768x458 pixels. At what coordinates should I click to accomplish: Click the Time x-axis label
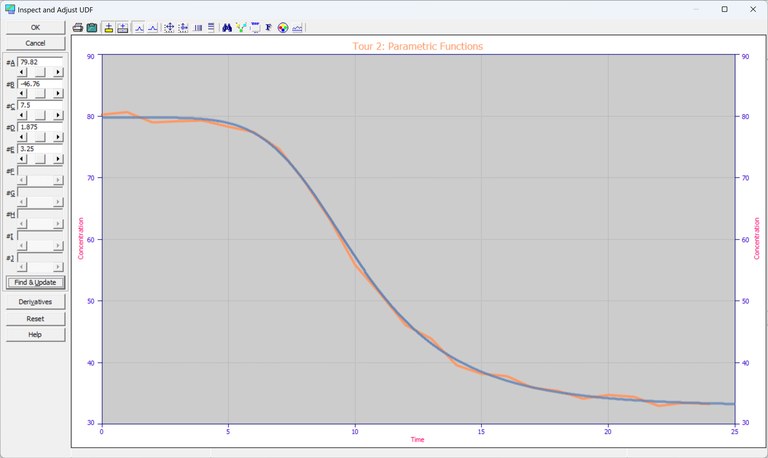[x=417, y=439]
